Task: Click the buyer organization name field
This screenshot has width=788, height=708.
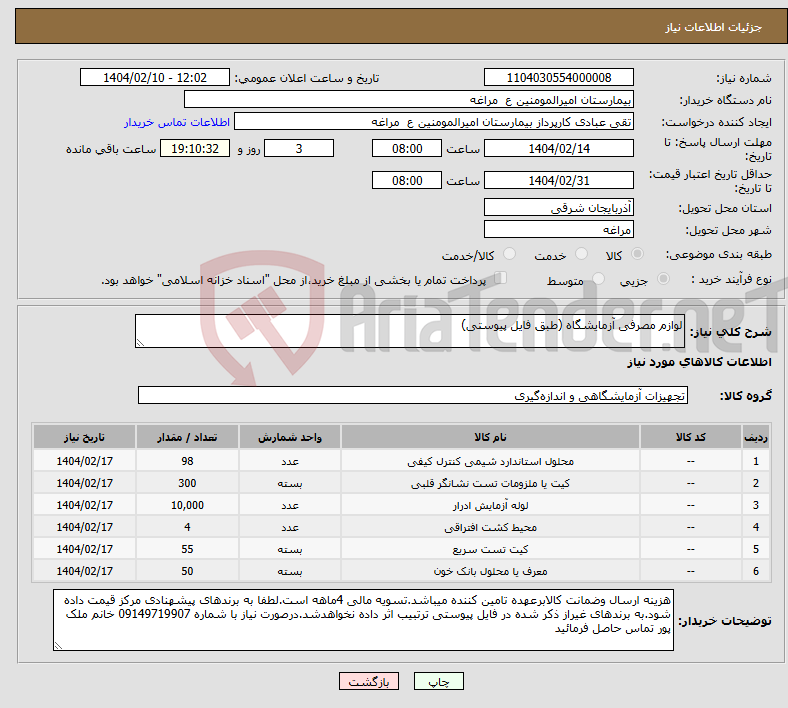Action: (409, 99)
